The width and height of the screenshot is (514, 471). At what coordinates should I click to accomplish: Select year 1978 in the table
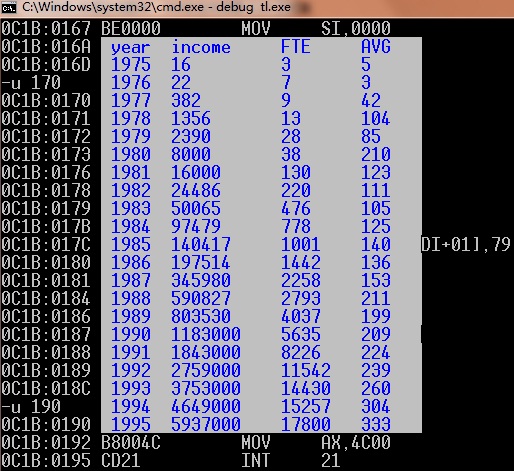click(x=131, y=118)
